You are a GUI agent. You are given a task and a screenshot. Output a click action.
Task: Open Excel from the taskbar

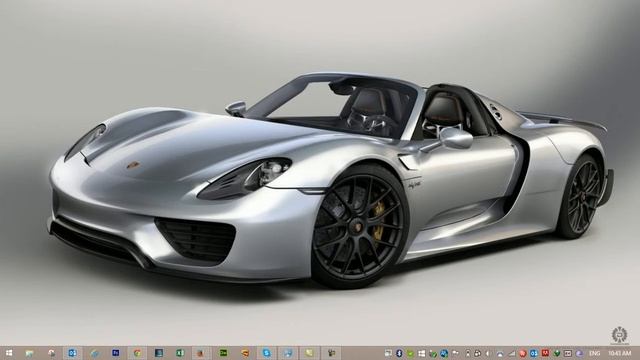coord(180,353)
